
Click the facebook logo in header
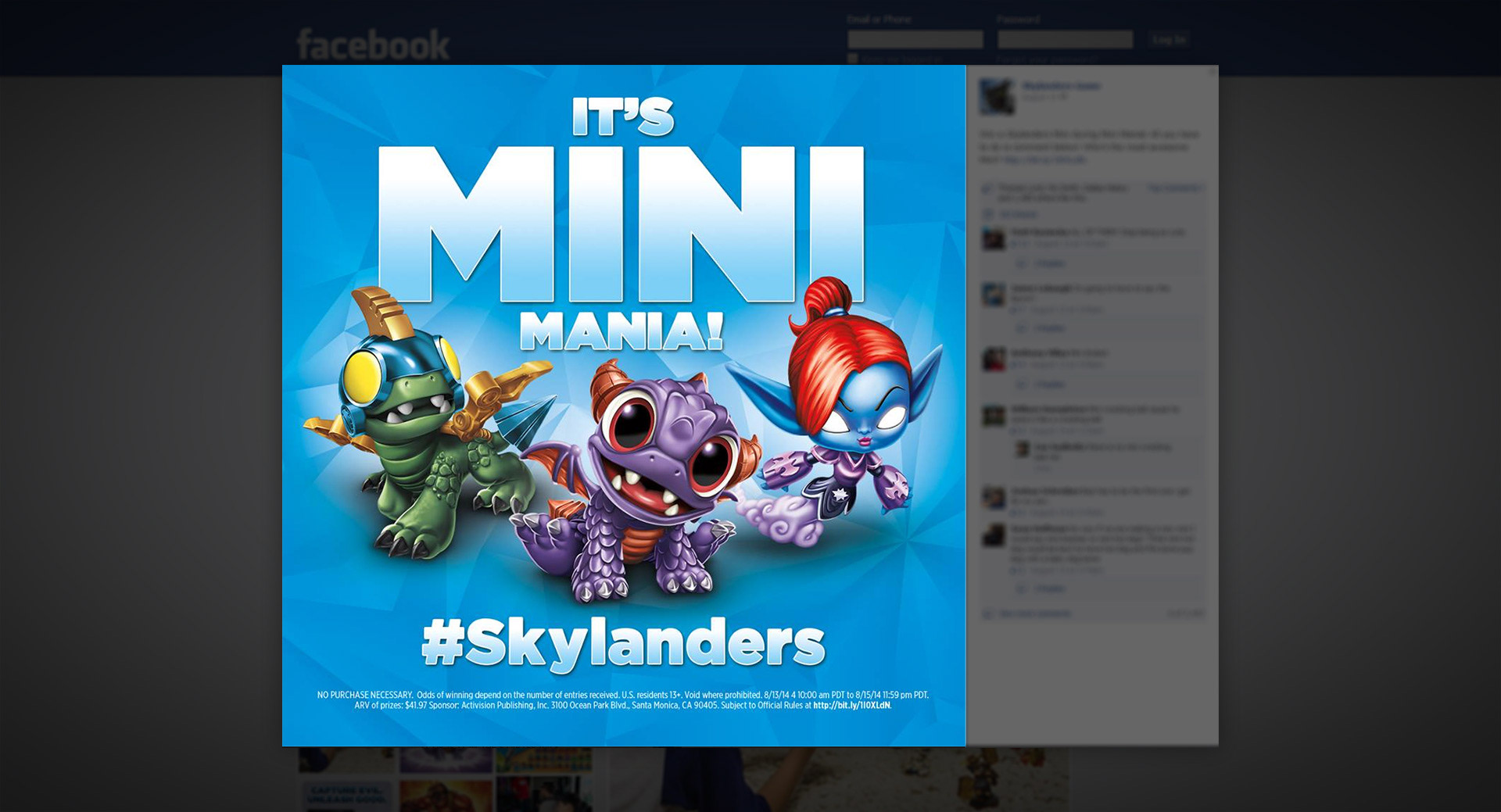(373, 45)
